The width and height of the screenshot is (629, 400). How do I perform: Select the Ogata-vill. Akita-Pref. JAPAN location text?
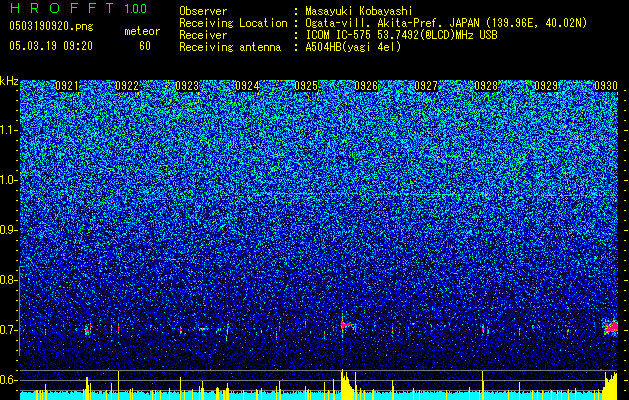[x=446, y=23]
